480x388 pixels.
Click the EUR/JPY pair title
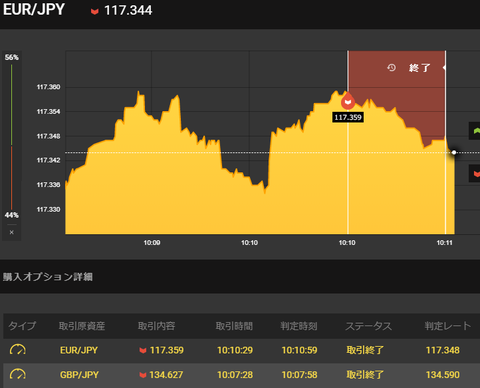(34, 9)
